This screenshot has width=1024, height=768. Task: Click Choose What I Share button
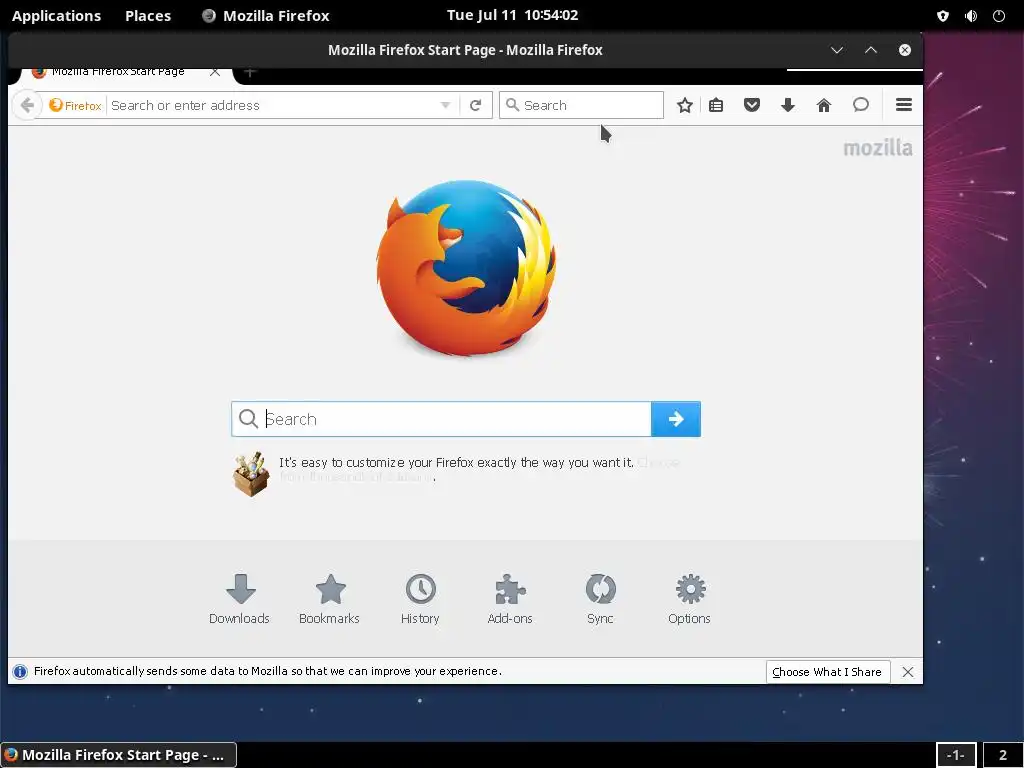(827, 672)
